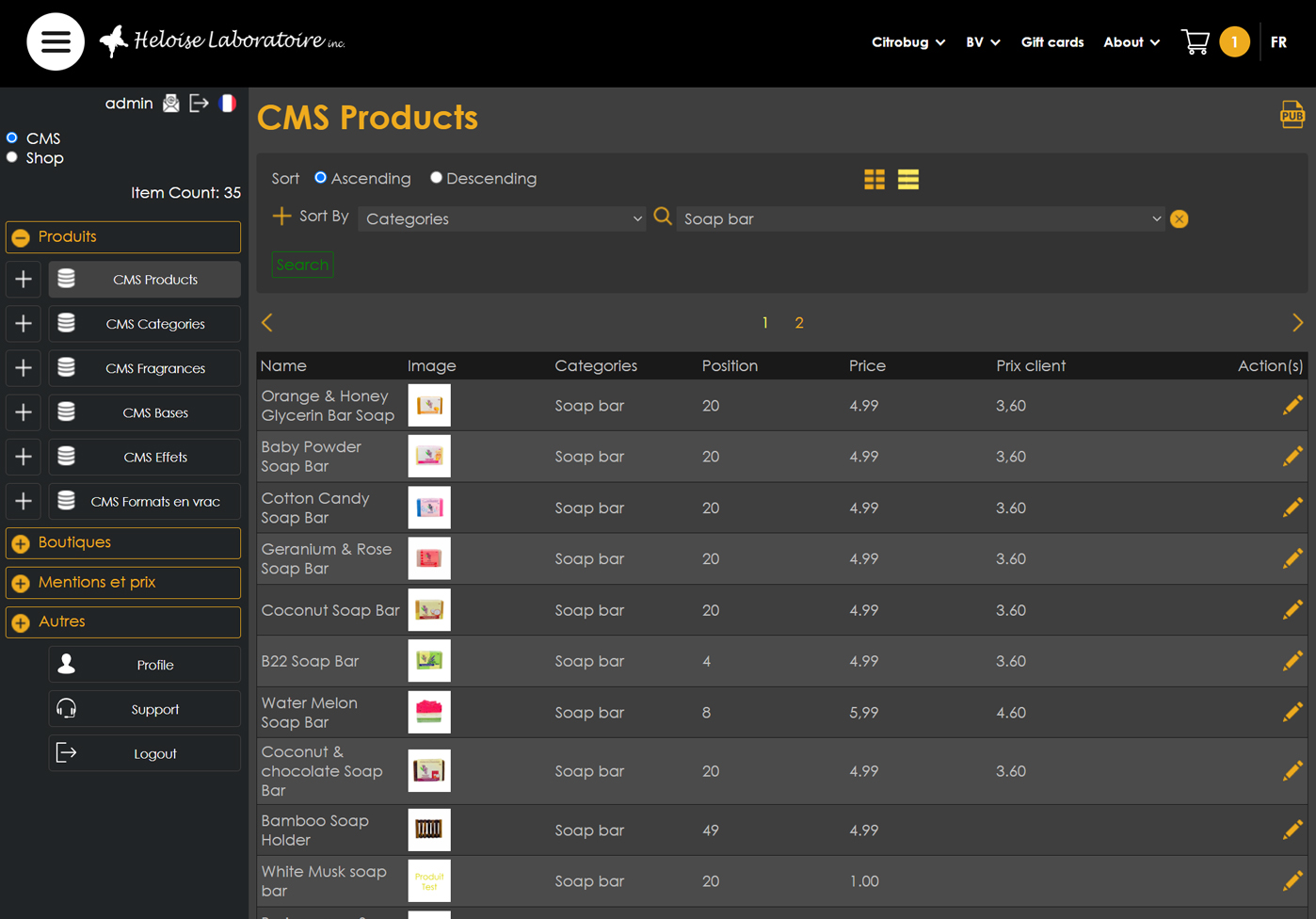This screenshot has width=1316, height=919.
Task: Switch to grid view layout
Action: pyautogui.click(x=874, y=179)
